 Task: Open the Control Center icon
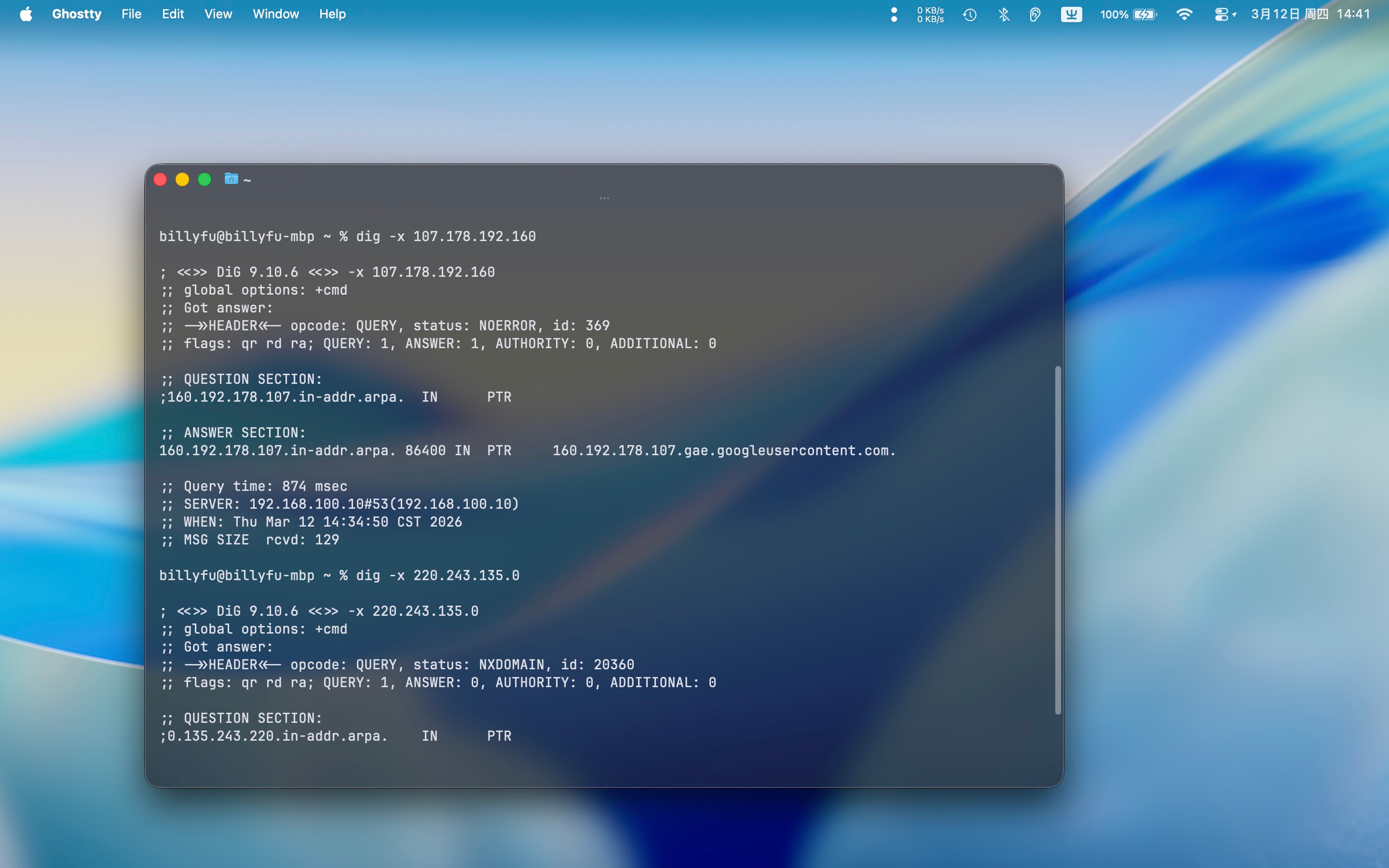pos(1221,14)
